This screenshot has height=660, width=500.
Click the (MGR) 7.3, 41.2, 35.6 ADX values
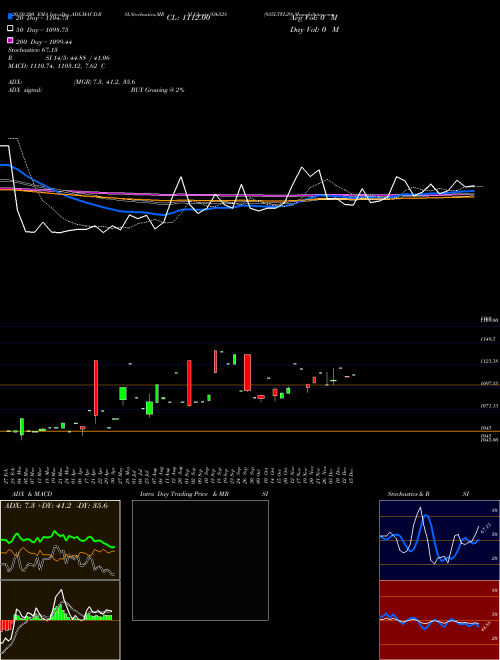coord(104,82)
